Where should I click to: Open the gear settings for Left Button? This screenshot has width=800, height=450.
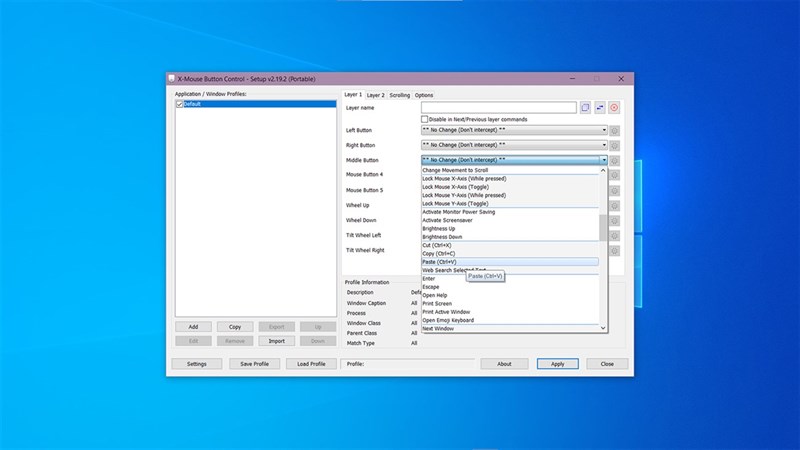(x=614, y=130)
